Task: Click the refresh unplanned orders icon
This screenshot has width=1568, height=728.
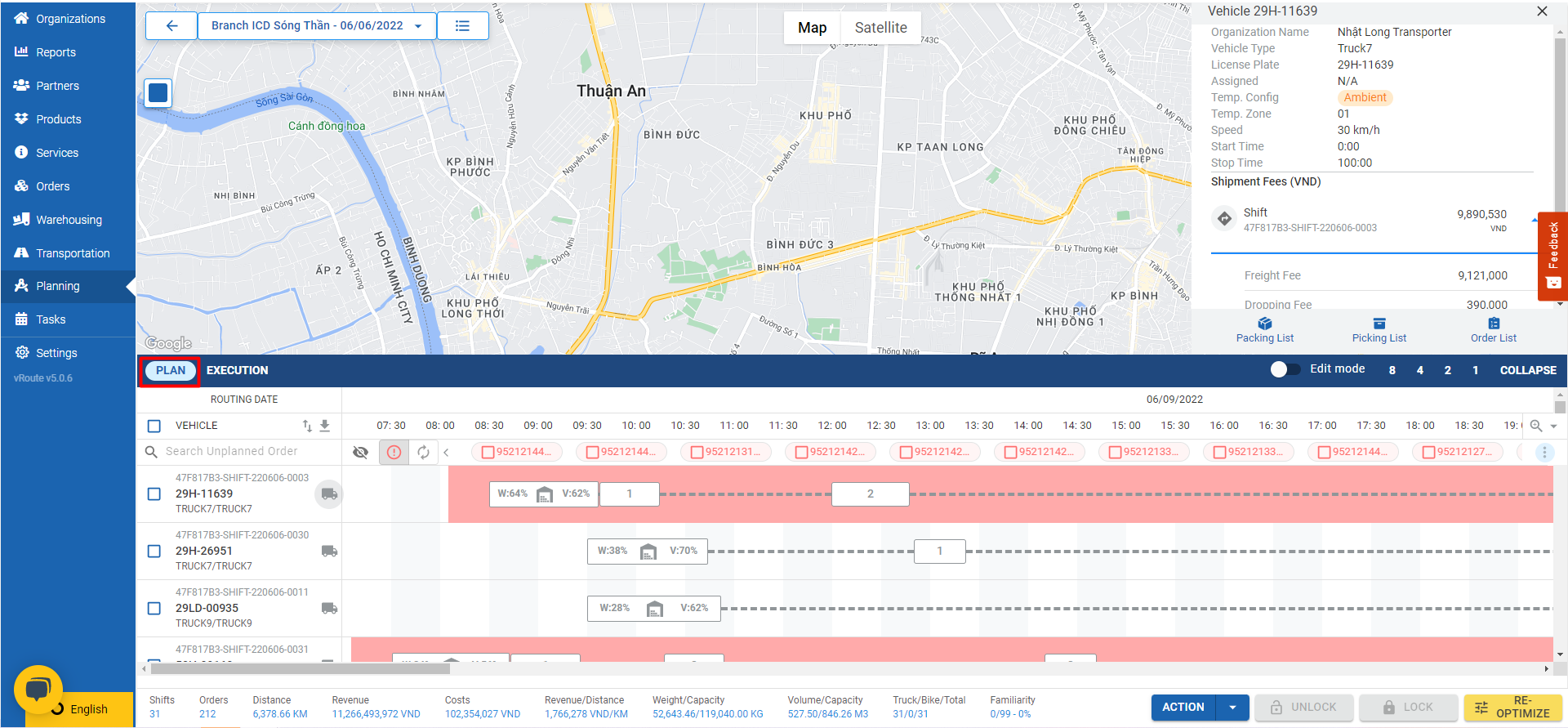Action: tap(423, 452)
